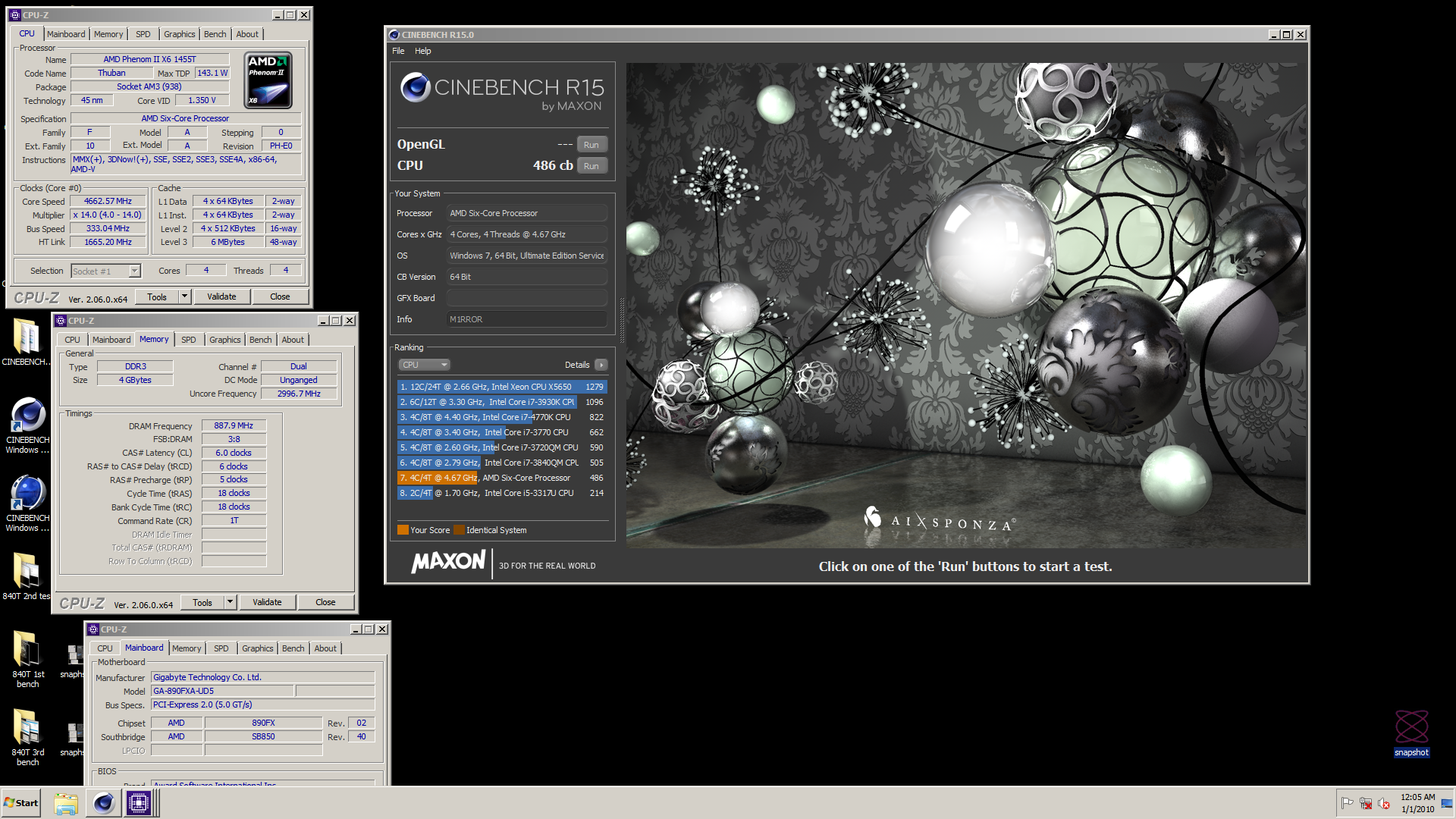Open the Socket #1 selection dropdown

106,271
